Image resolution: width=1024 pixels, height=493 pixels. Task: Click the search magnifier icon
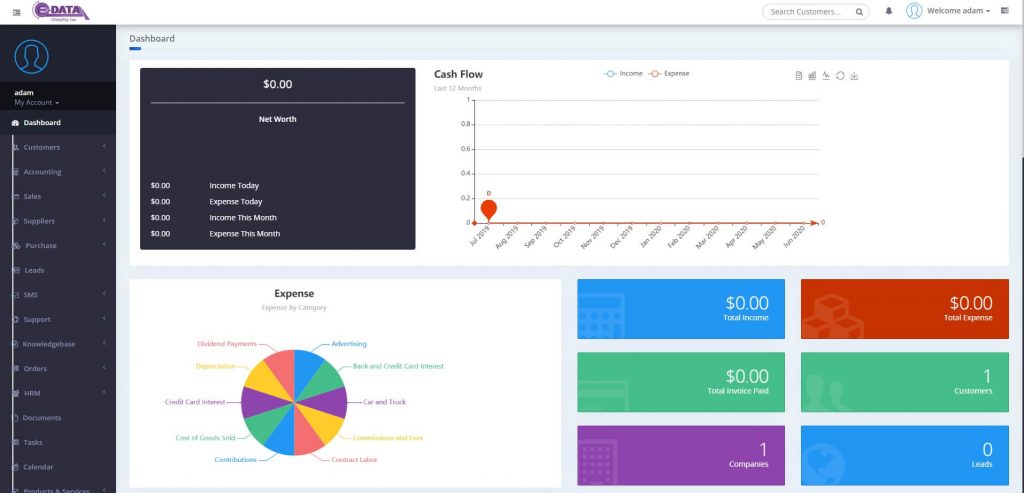click(859, 12)
